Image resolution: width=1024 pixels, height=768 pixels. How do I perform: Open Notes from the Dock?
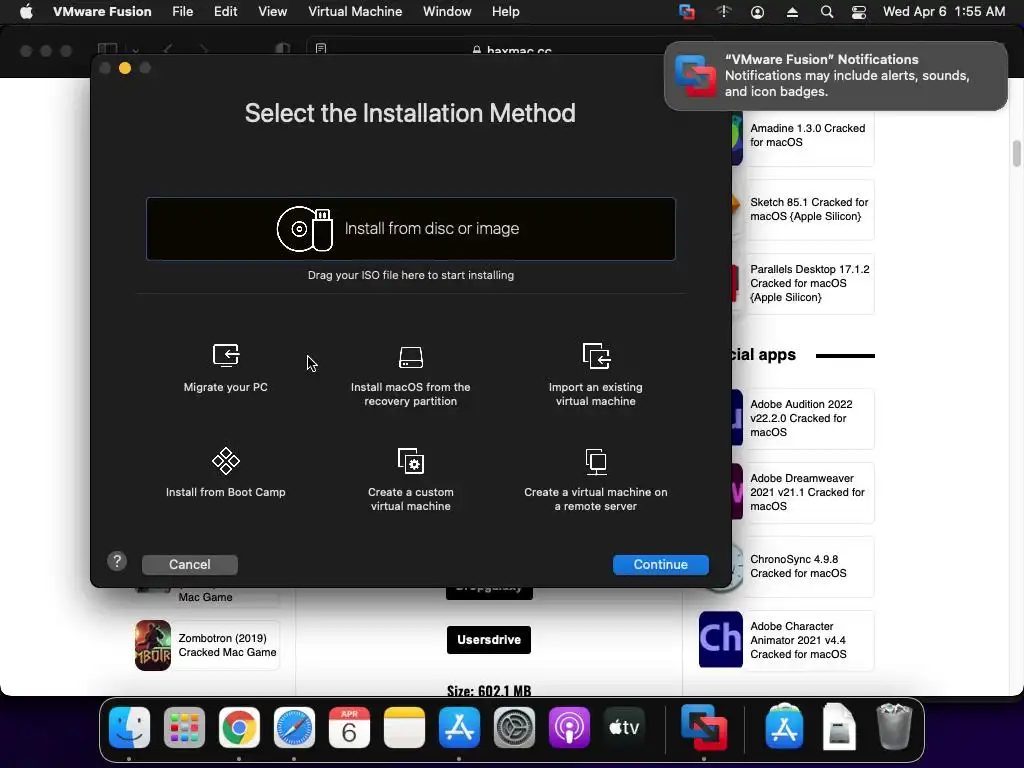[x=404, y=727]
